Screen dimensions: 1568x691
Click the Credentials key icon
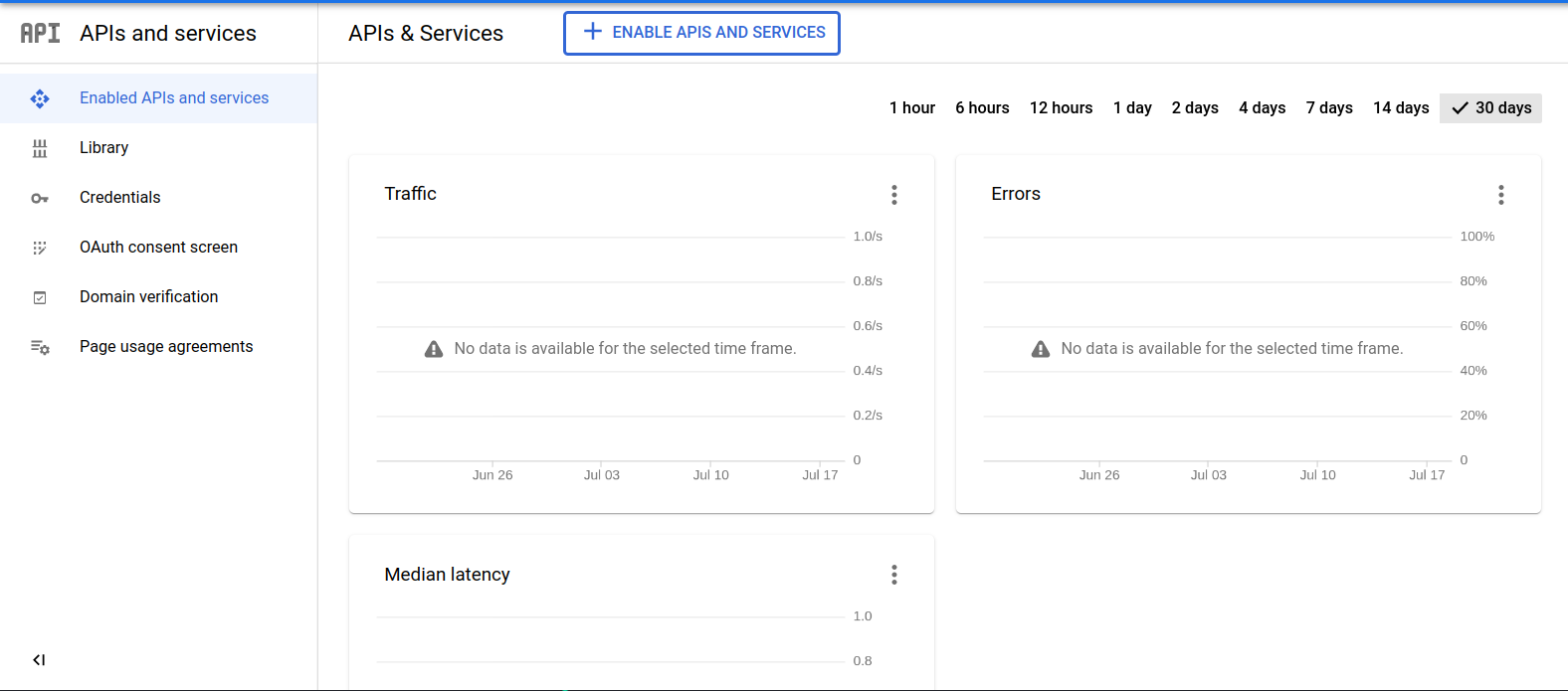[40, 198]
